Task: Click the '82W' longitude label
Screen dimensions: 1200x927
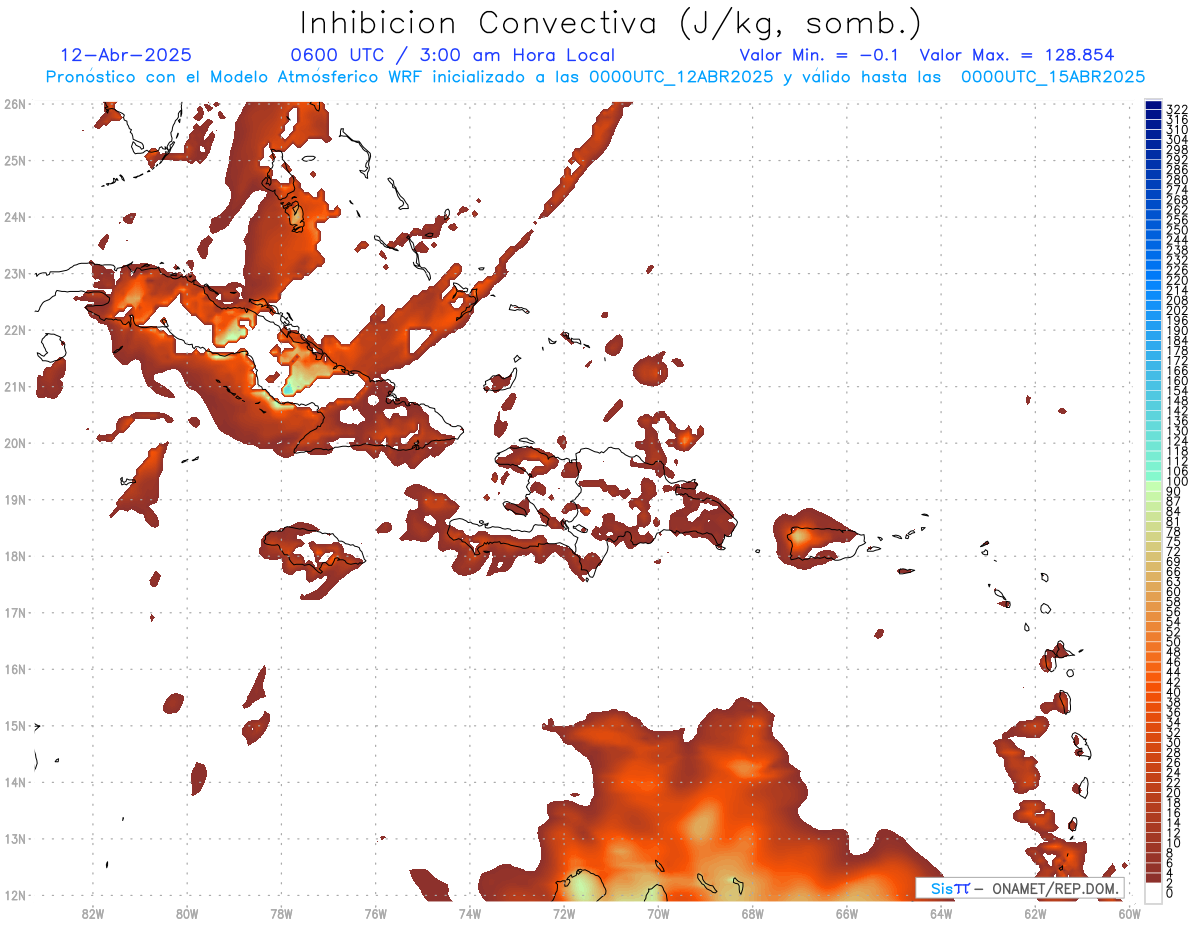Action: [92, 913]
